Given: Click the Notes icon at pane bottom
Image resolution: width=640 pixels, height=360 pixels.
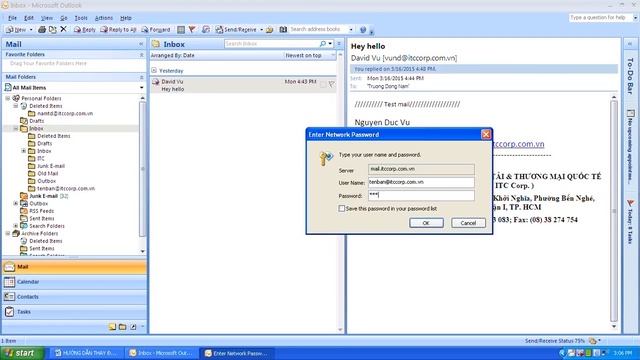Looking at the screenshot, I should pyautogui.click(x=112, y=327).
